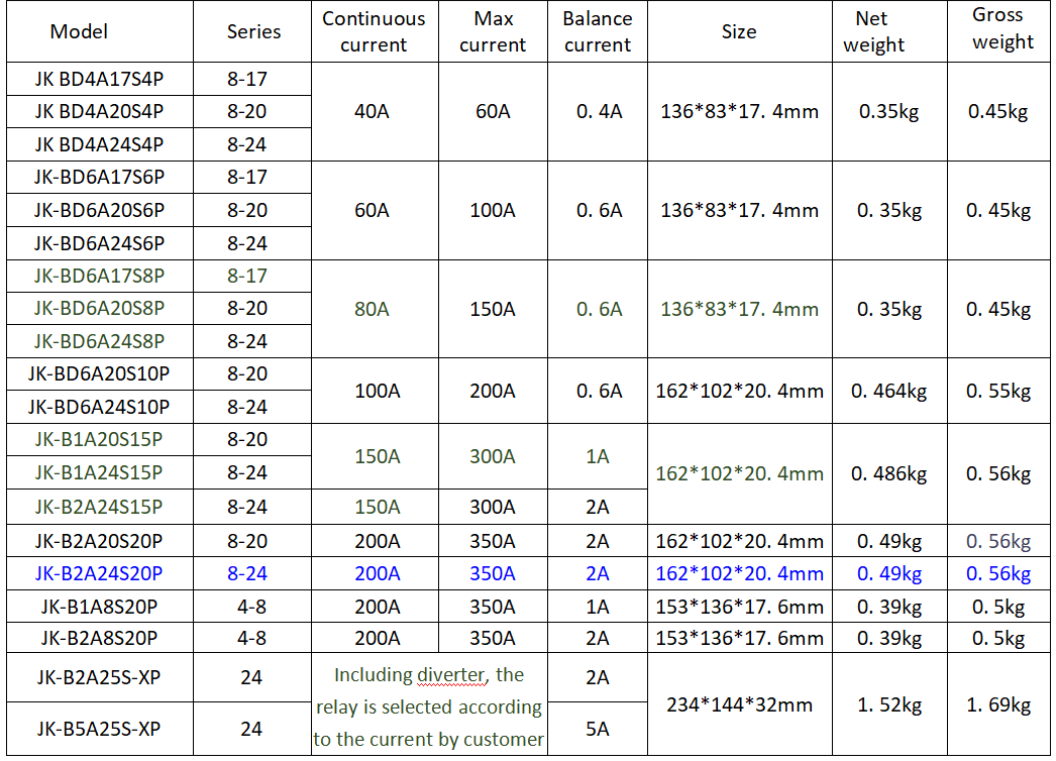Select the 0. 486kg net weight cell
This screenshot has height=761, width=1056.
889,474
